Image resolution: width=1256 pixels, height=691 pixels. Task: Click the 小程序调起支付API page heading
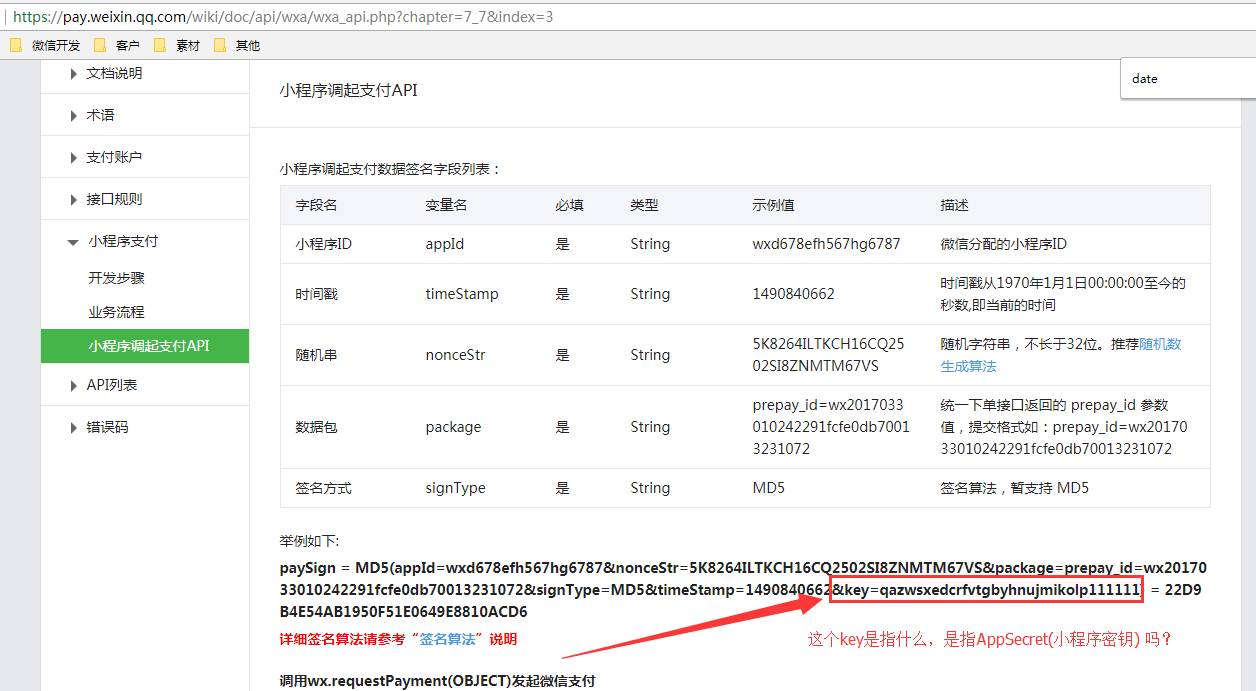tap(348, 90)
